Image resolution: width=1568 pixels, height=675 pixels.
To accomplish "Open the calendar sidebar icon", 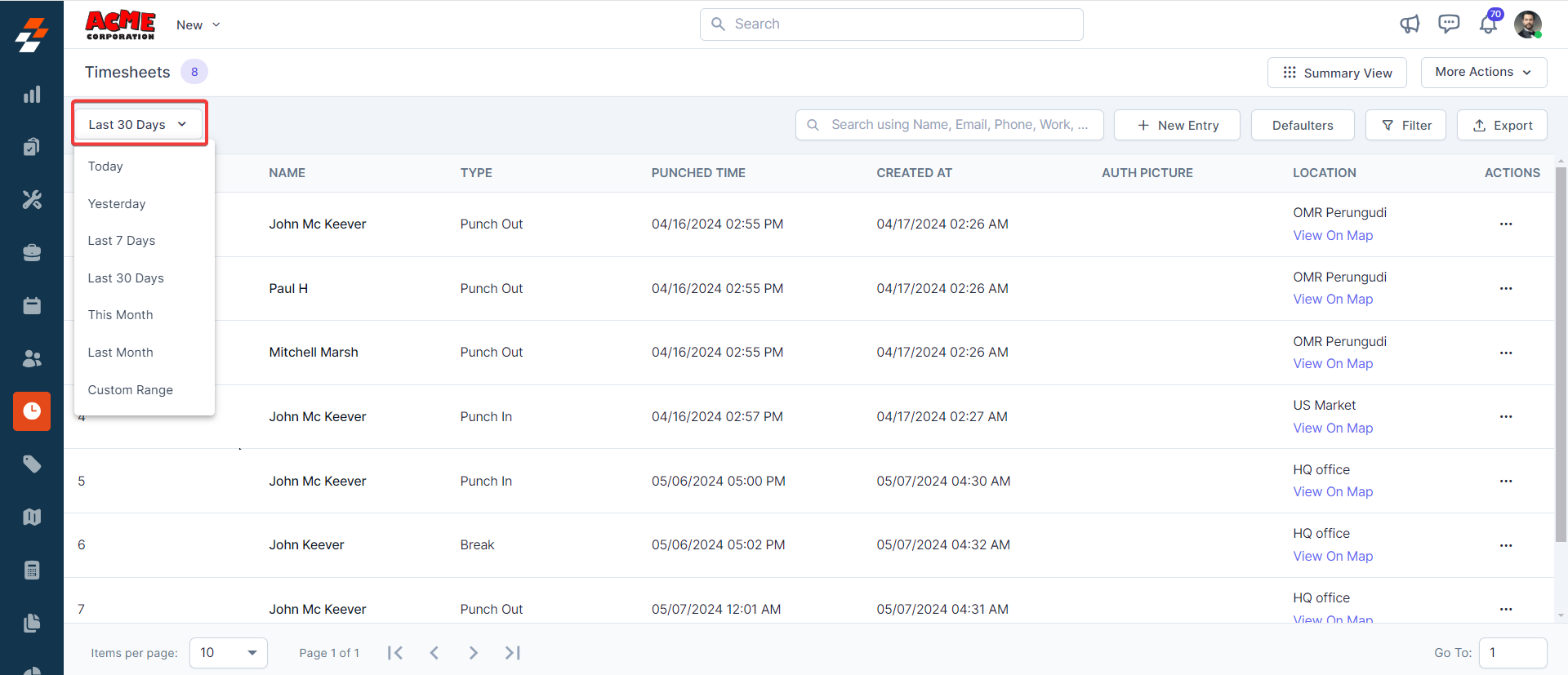I will (32, 306).
